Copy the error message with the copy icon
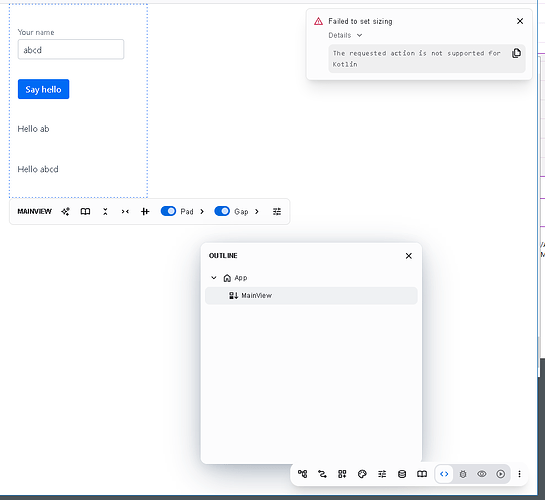 pyautogui.click(x=516, y=53)
